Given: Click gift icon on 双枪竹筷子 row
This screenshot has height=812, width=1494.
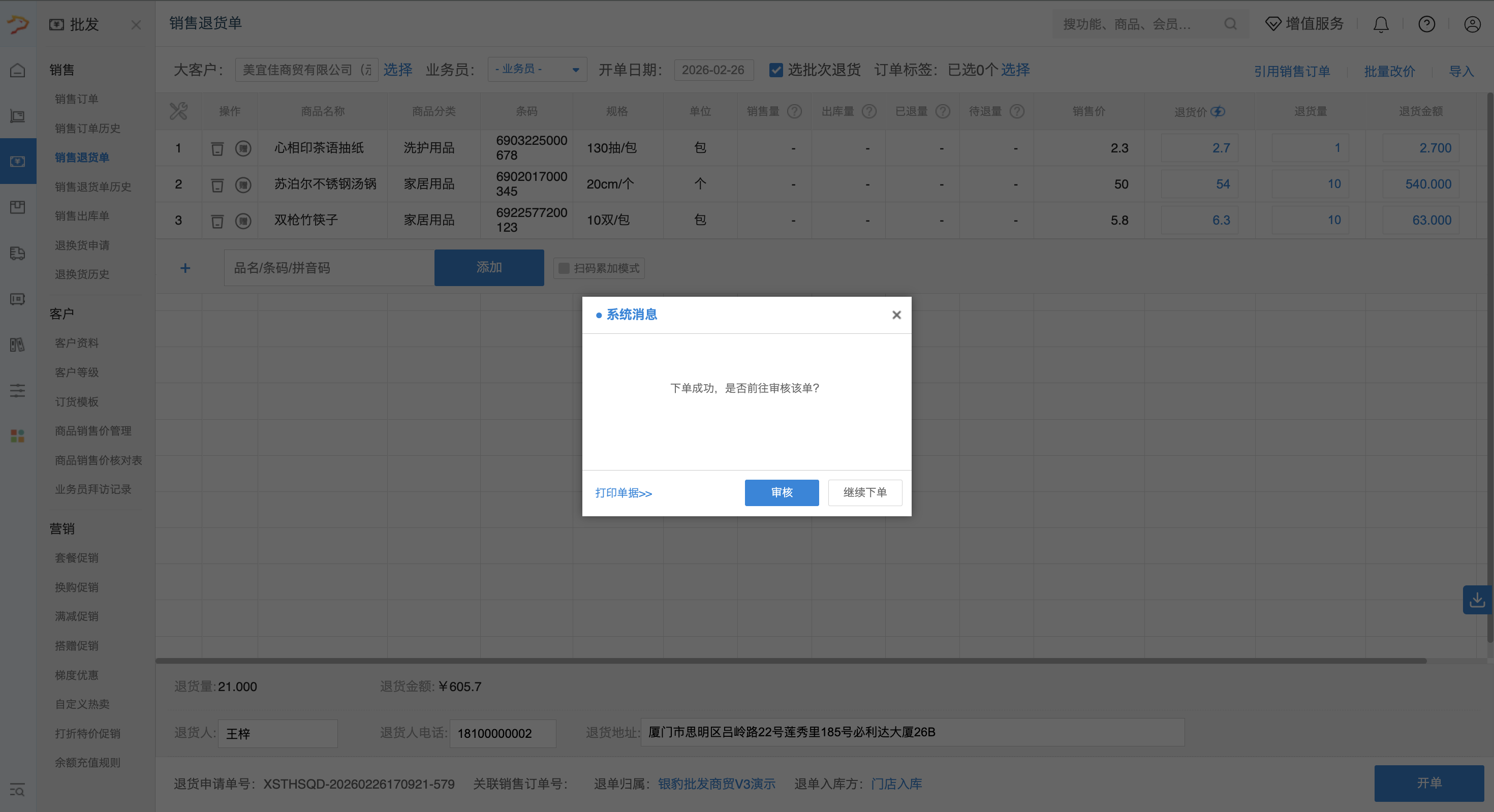Looking at the screenshot, I should pyautogui.click(x=243, y=221).
